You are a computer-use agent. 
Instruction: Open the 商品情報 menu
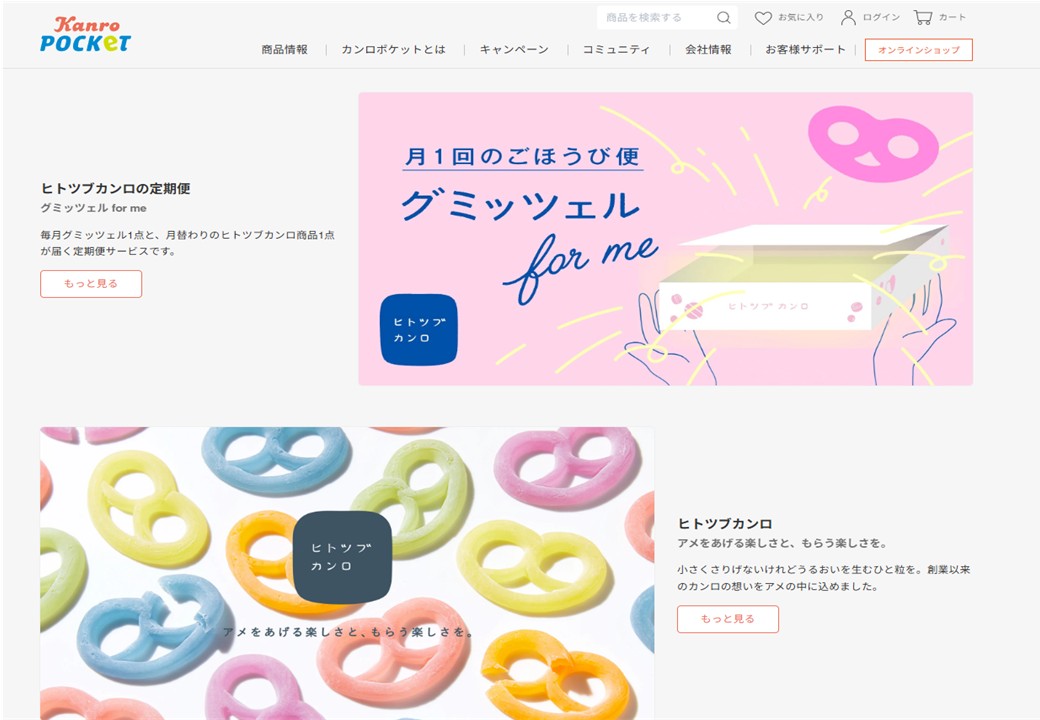pyautogui.click(x=285, y=50)
